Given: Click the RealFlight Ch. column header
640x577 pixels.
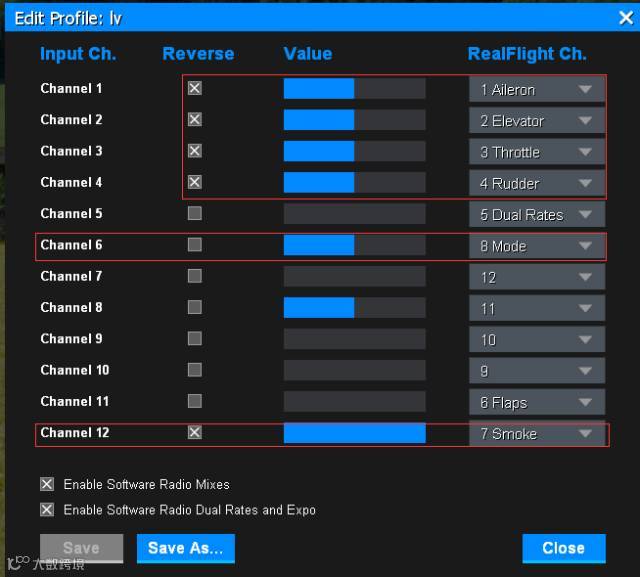Looking at the screenshot, I should [x=527, y=54].
